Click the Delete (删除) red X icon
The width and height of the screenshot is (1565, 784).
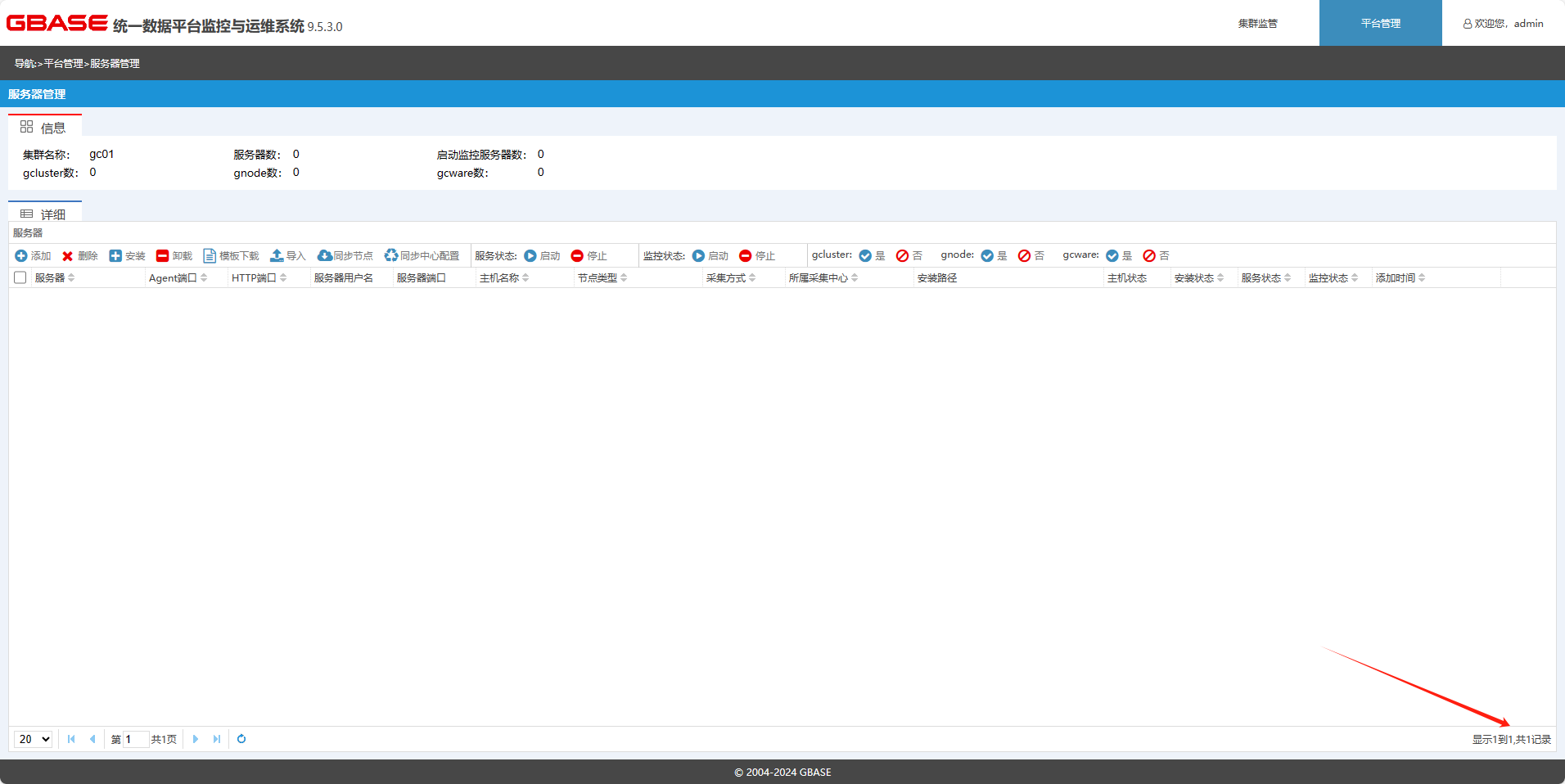pyautogui.click(x=68, y=256)
